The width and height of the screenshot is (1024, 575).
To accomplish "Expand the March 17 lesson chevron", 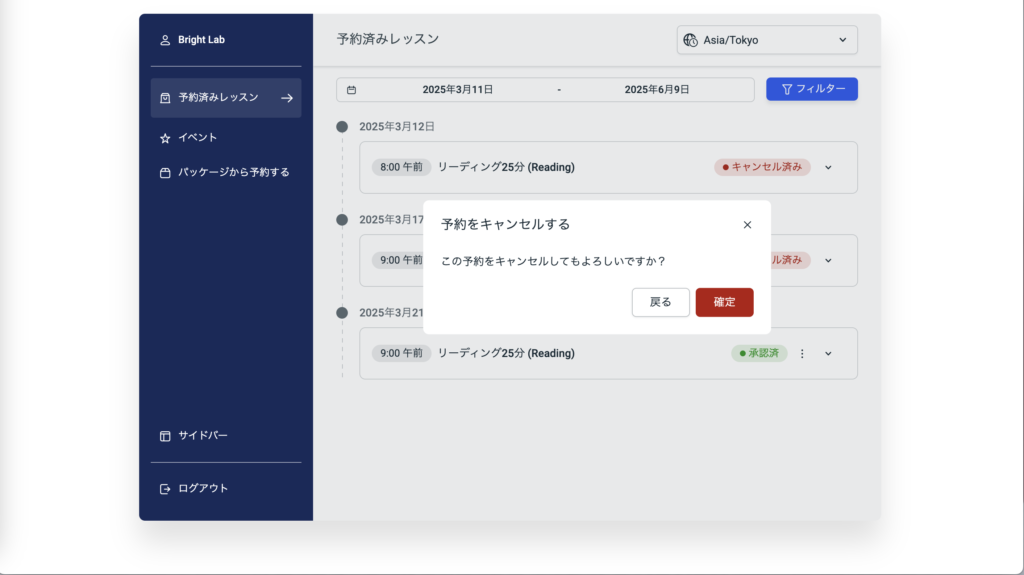I will point(828,260).
